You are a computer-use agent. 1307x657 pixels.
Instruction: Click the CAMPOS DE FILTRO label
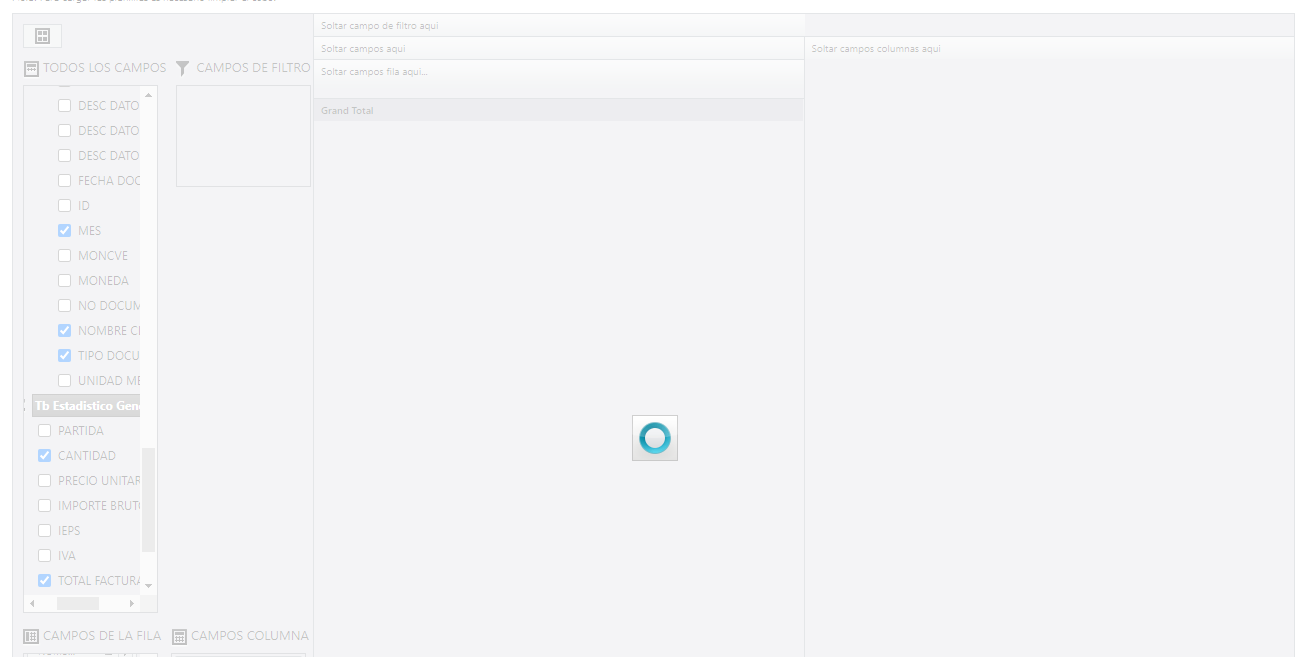[253, 68]
